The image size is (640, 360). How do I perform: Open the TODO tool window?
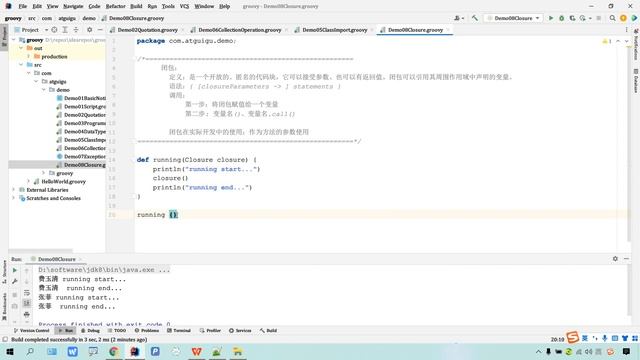click(117, 331)
